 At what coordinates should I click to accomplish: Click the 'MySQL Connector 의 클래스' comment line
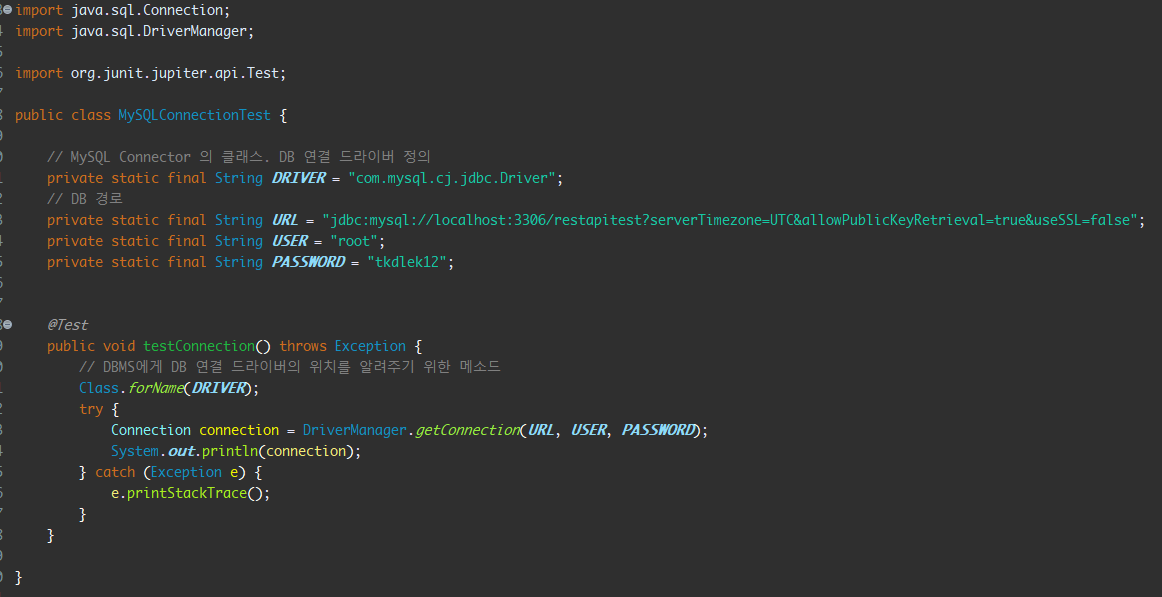tap(239, 157)
